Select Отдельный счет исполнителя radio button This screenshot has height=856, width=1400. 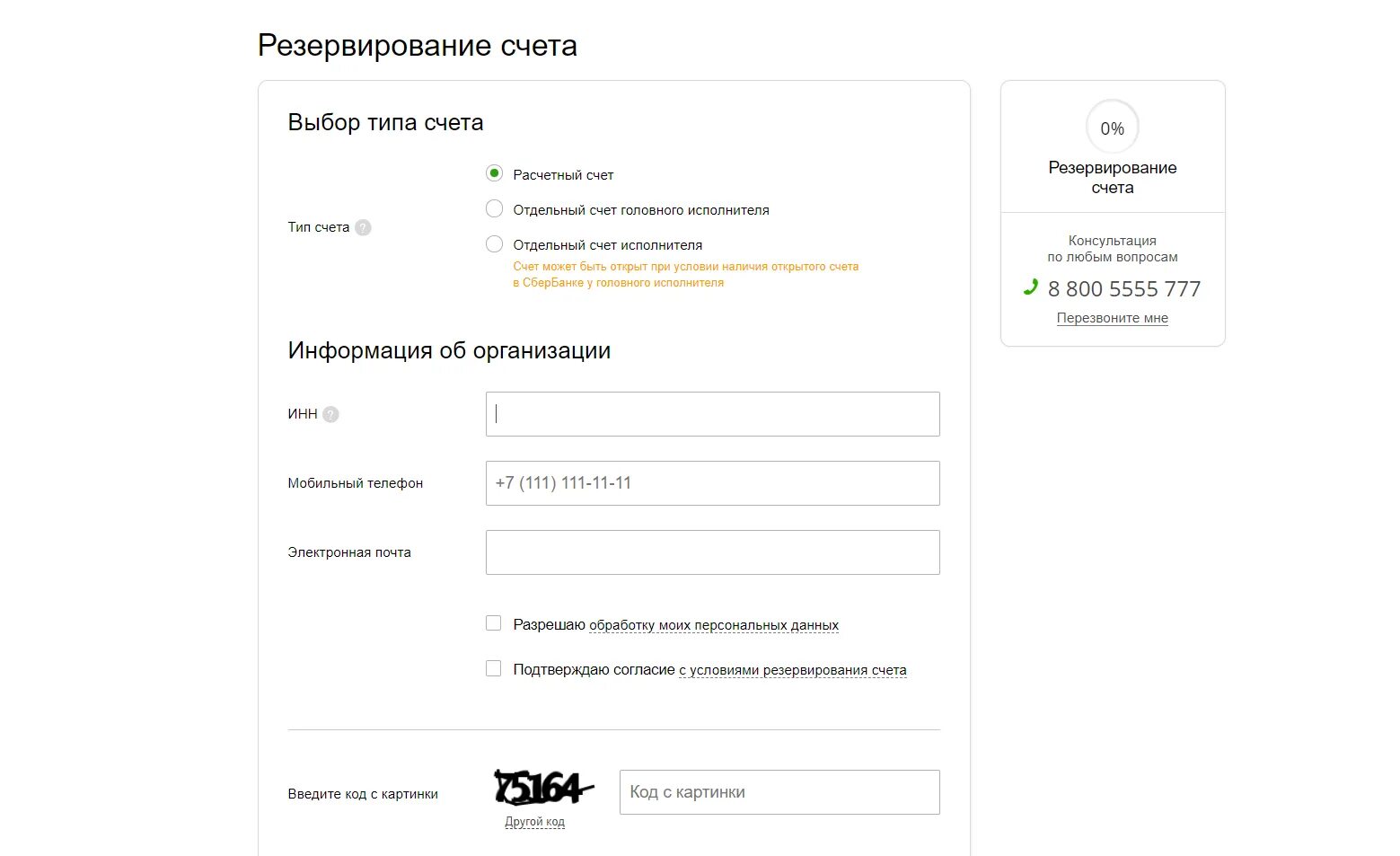(494, 243)
